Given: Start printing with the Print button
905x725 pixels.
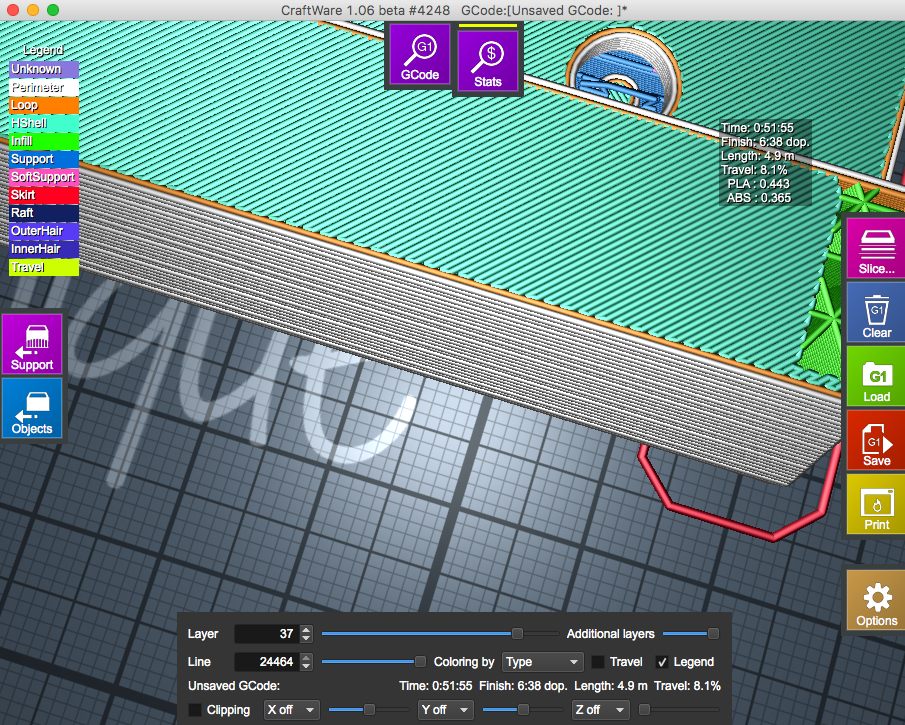Looking at the screenshot, I should 876,505.
